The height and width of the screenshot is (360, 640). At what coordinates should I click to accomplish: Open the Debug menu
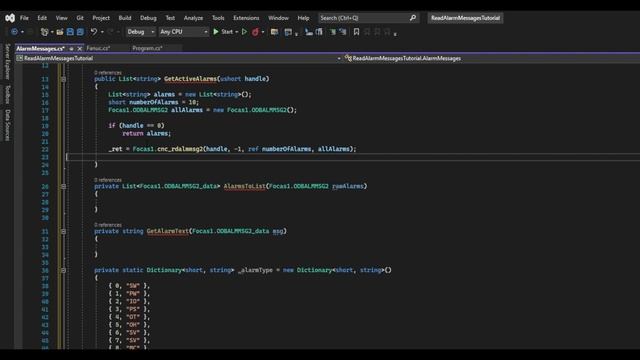click(148, 18)
